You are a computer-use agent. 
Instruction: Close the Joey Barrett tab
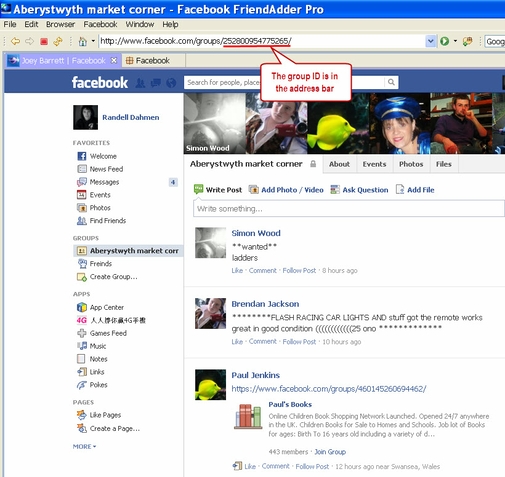(x=114, y=60)
